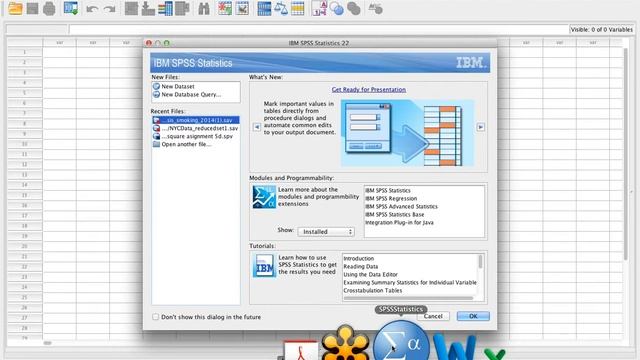The image size is (640, 360).
Task: Select Integration Plug-in for Java module
Action: coord(399,222)
